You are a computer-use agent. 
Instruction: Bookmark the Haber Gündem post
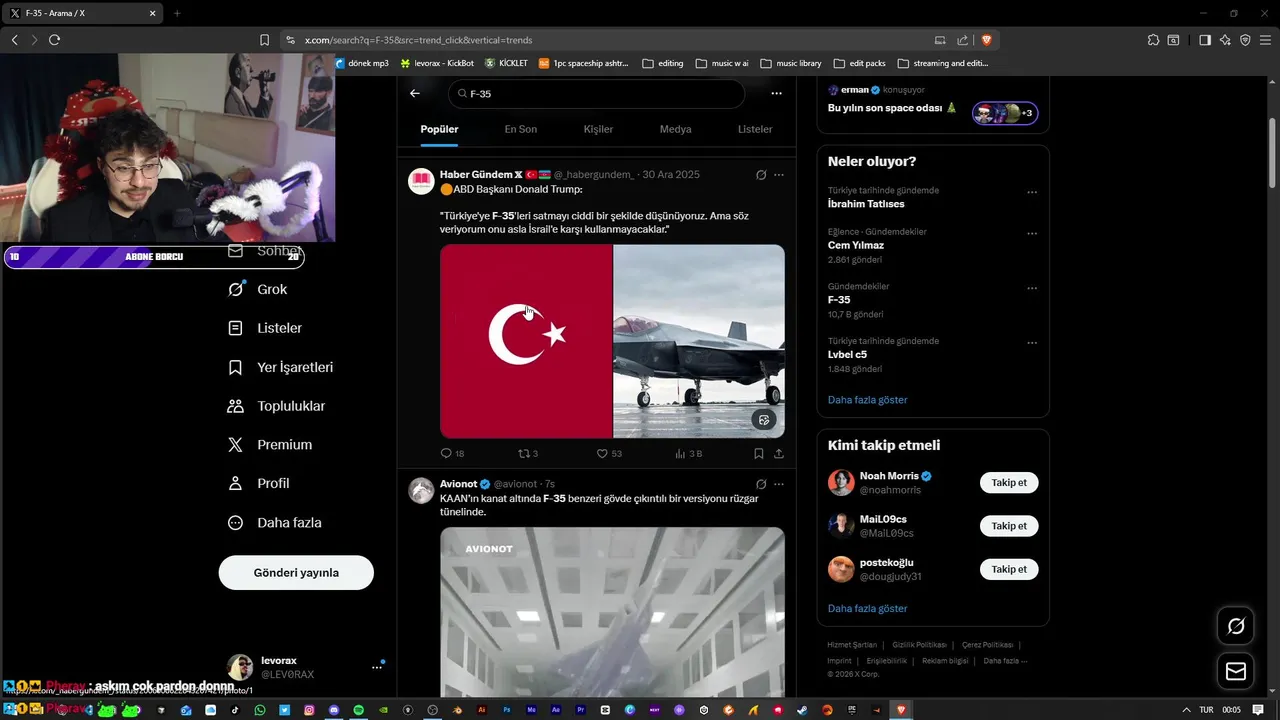pos(759,454)
